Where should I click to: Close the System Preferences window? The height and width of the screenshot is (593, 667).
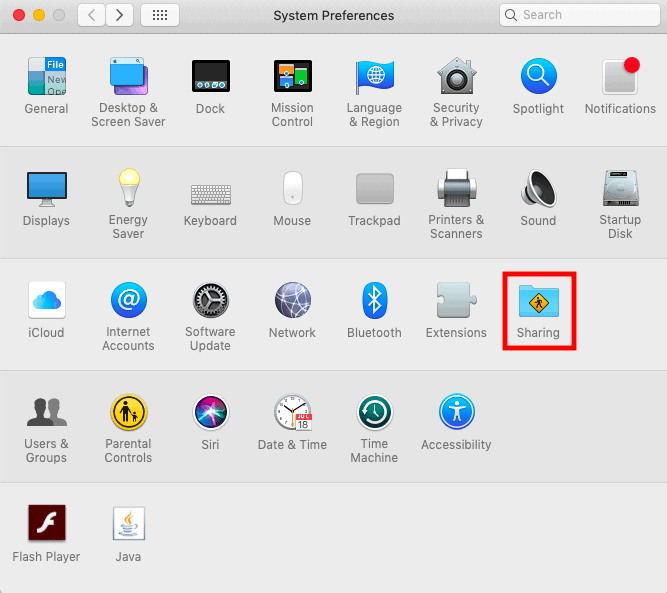[19, 15]
